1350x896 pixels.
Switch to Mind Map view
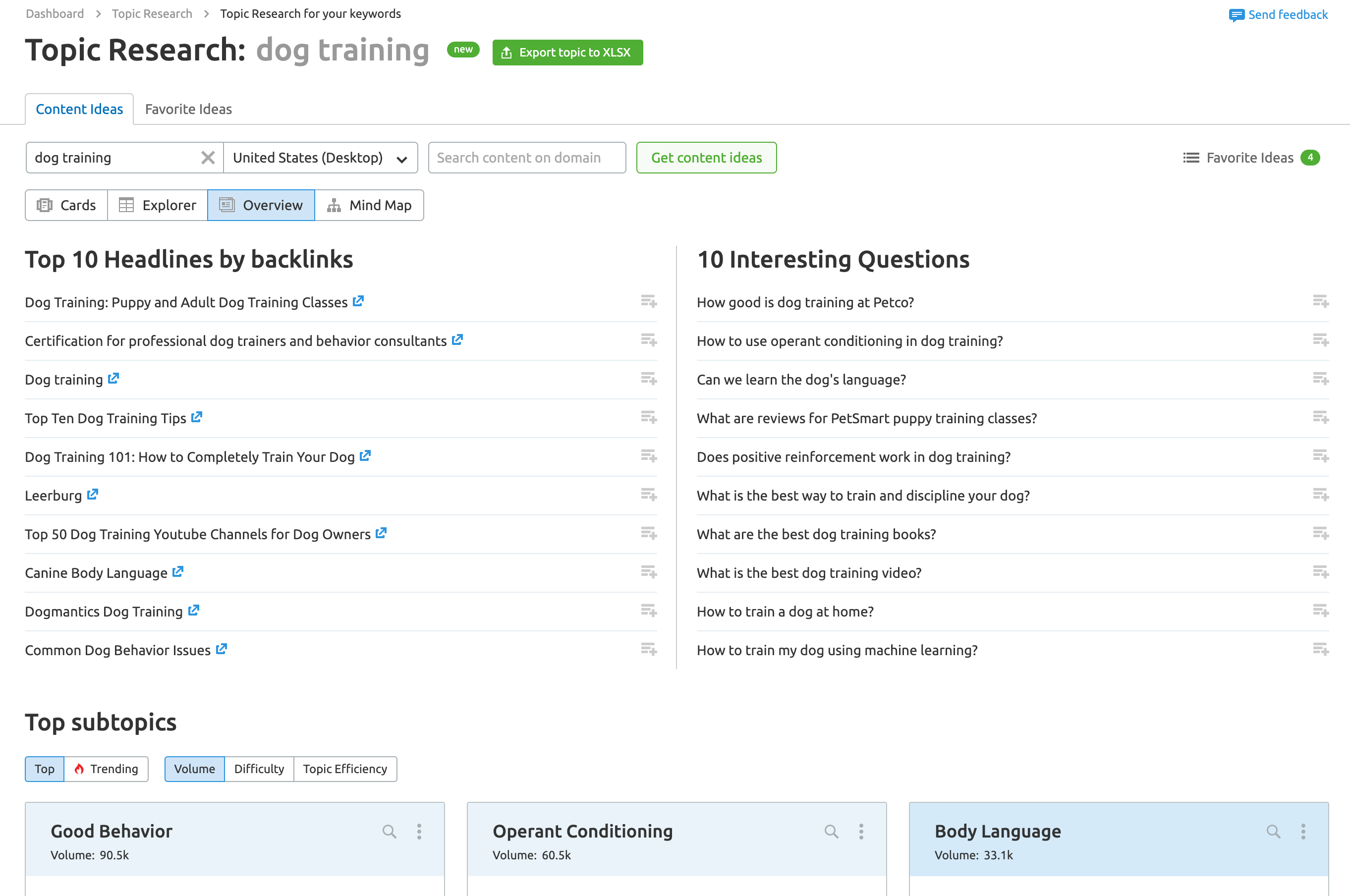369,205
